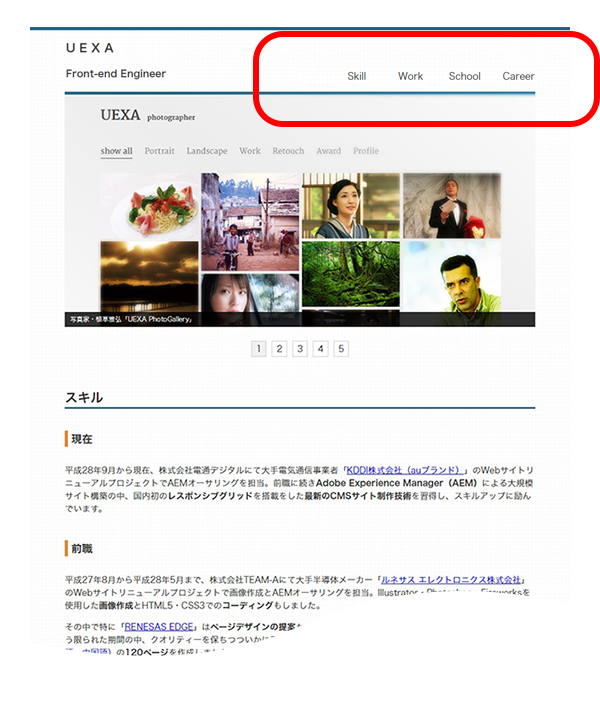
Task: Select slide page 1 button
Action: coord(259,349)
